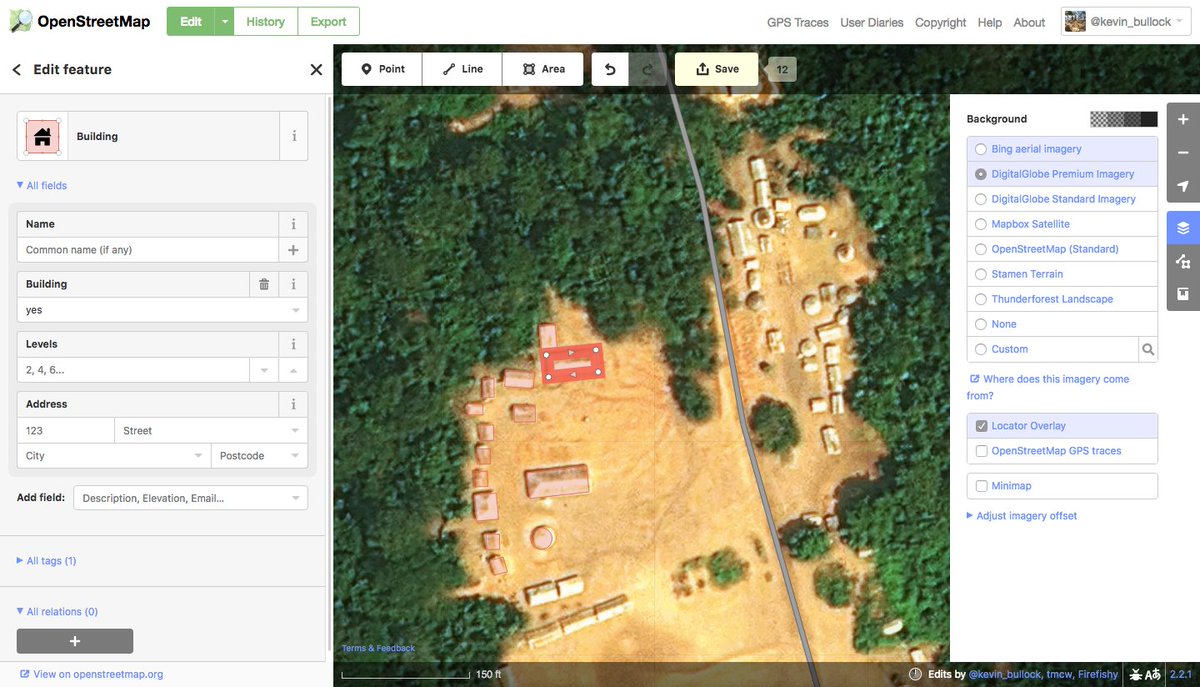
Task: Go back with the Edit feature arrow
Action: pos(16,70)
